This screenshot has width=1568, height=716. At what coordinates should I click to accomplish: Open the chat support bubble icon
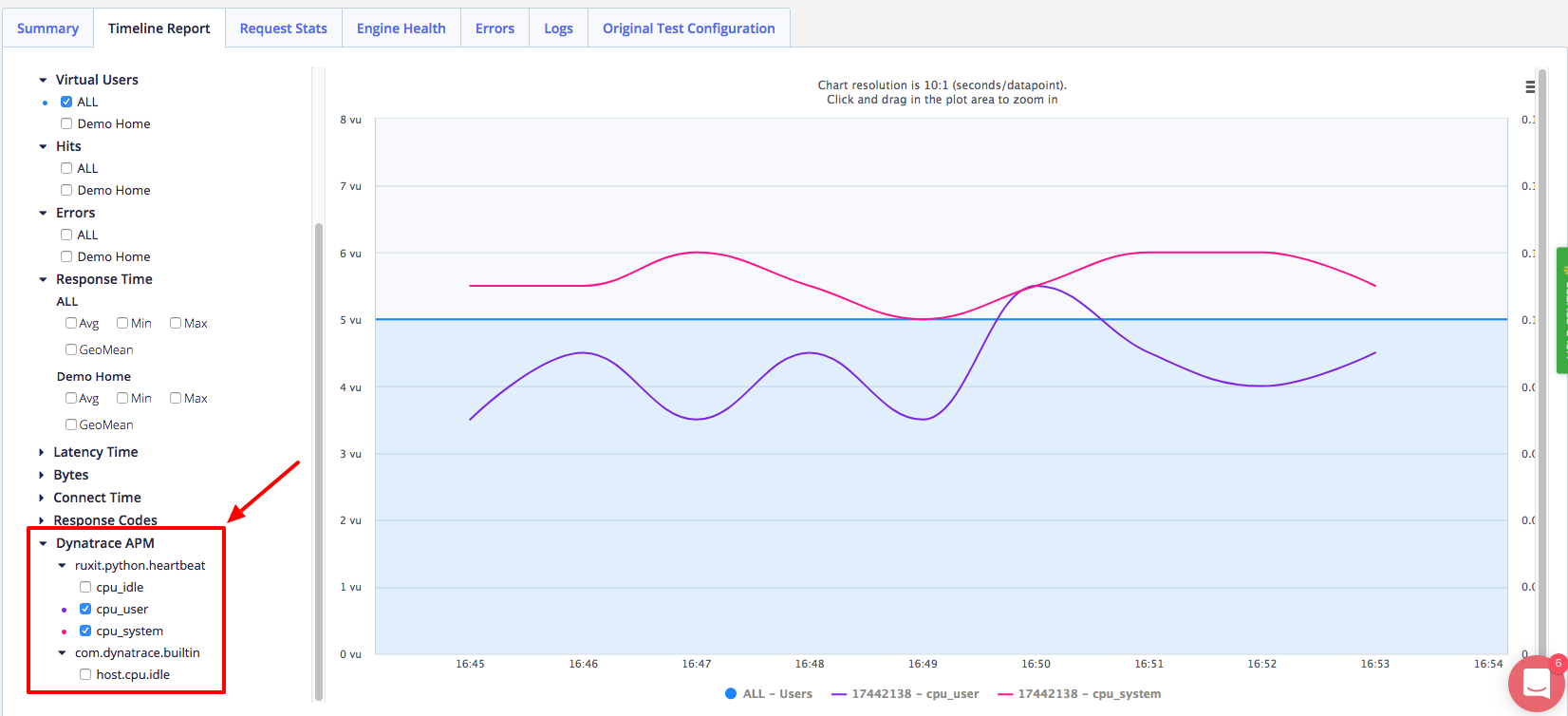point(1537,684)
